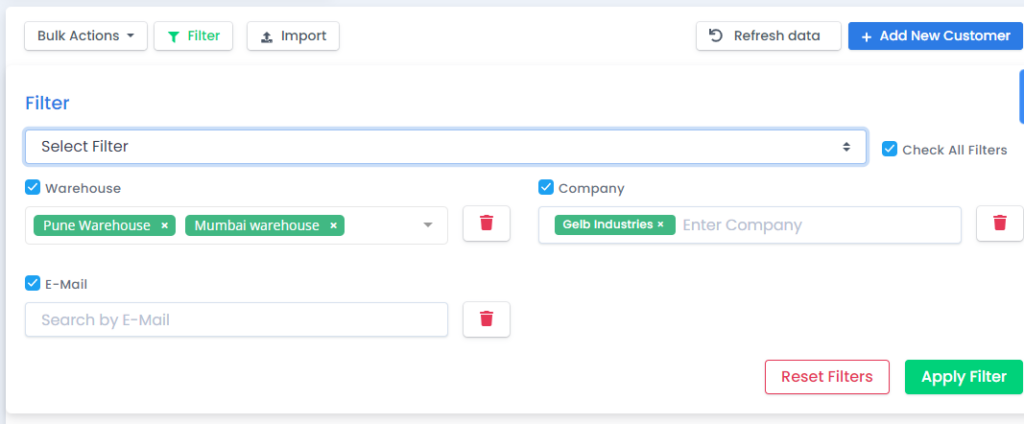Remove the Gelb Industries tag

pos(660,225)
